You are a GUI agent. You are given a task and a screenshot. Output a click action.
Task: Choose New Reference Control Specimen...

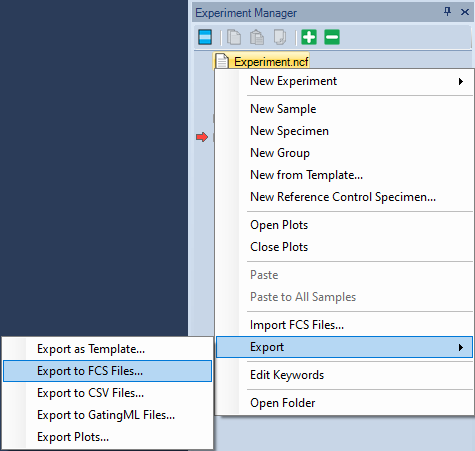(x=344, y=197)
